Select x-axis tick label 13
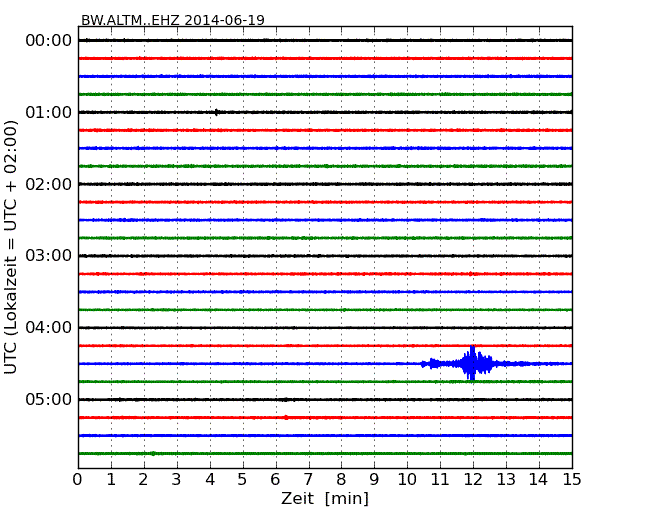This screenshot has height=520, width=650. (x=506, y=480)
